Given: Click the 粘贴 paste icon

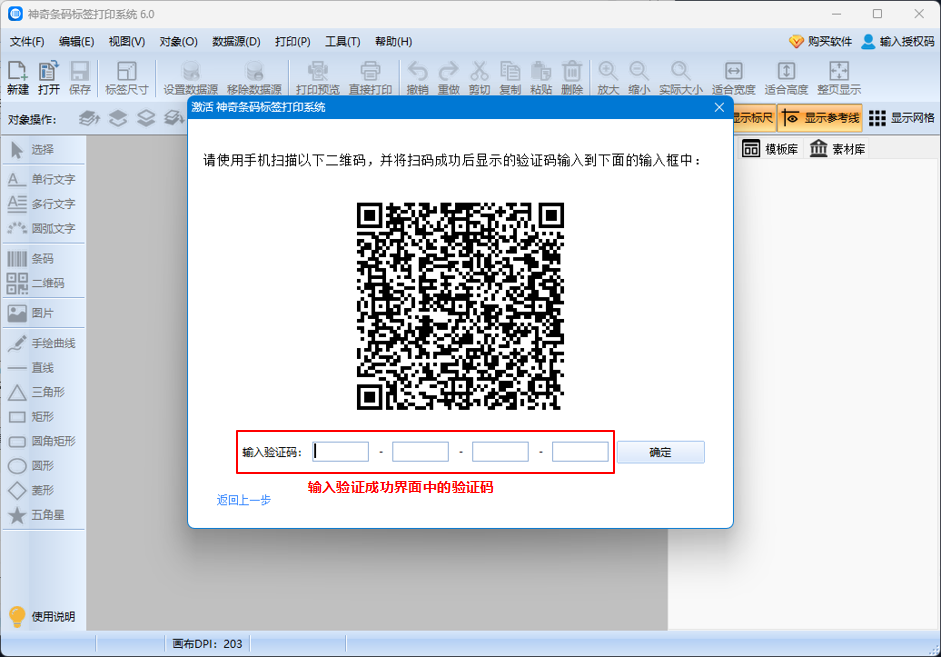Looking at the screenshot, I should click(x=541, y=78).
